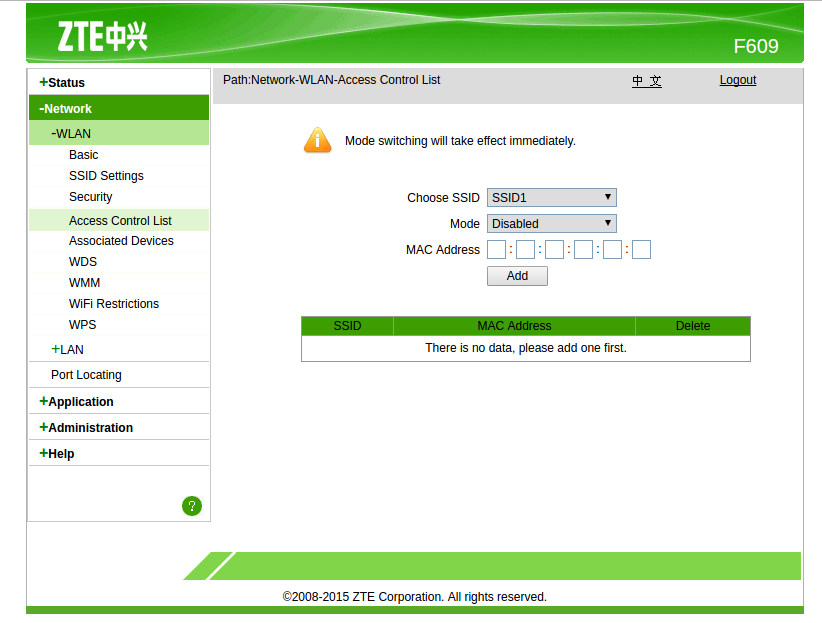822x623 pixels.
Task: Click the ZTE logo in header
Action: click(102, 36)
